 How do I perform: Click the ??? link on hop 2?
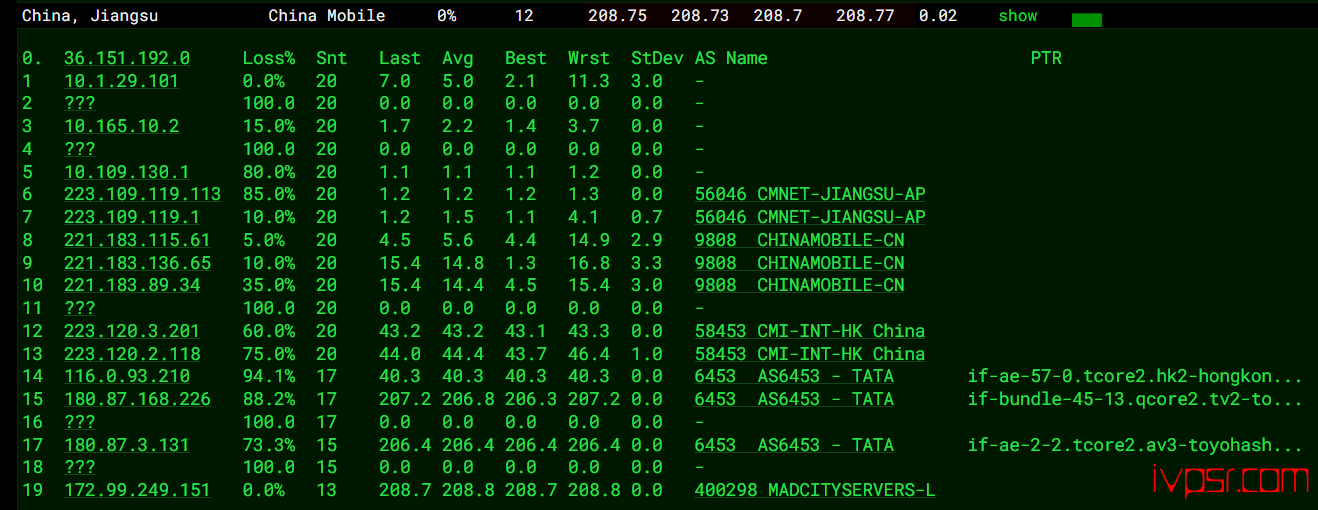[x=79, y=103]
